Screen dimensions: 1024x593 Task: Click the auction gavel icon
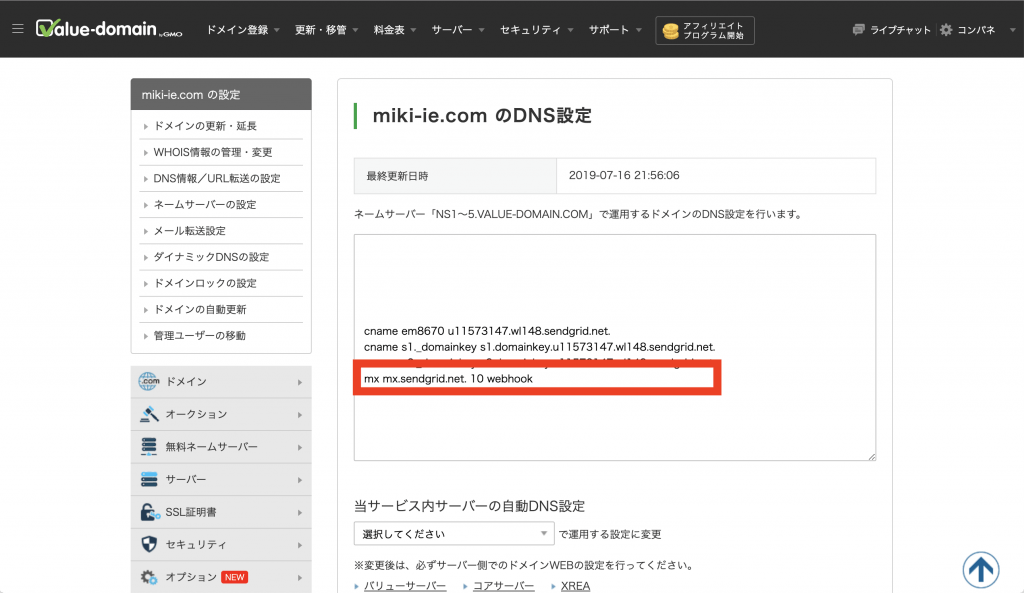(x=149, y=414)
